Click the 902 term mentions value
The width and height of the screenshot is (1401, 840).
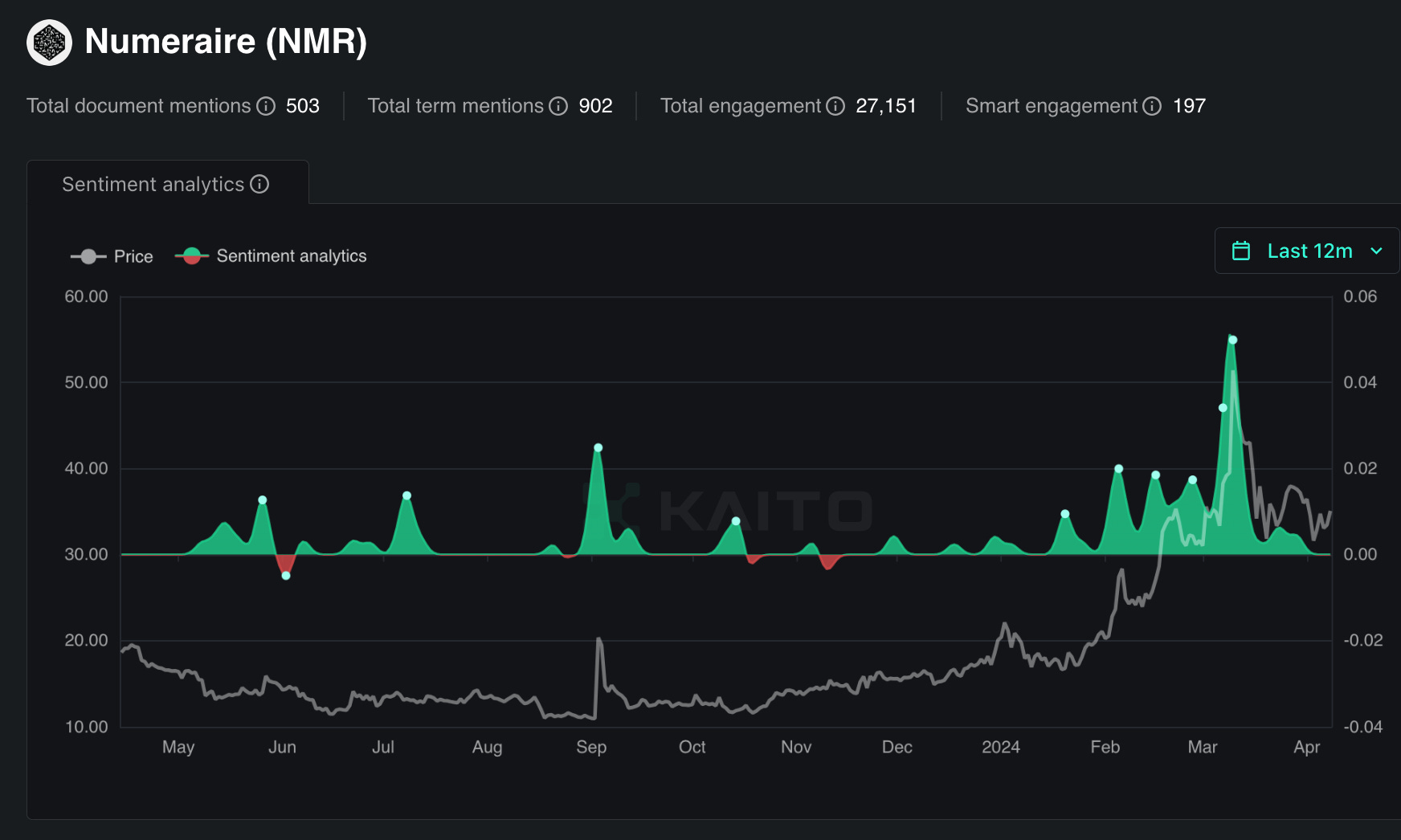pyautogui.click(x=595, y=106)
